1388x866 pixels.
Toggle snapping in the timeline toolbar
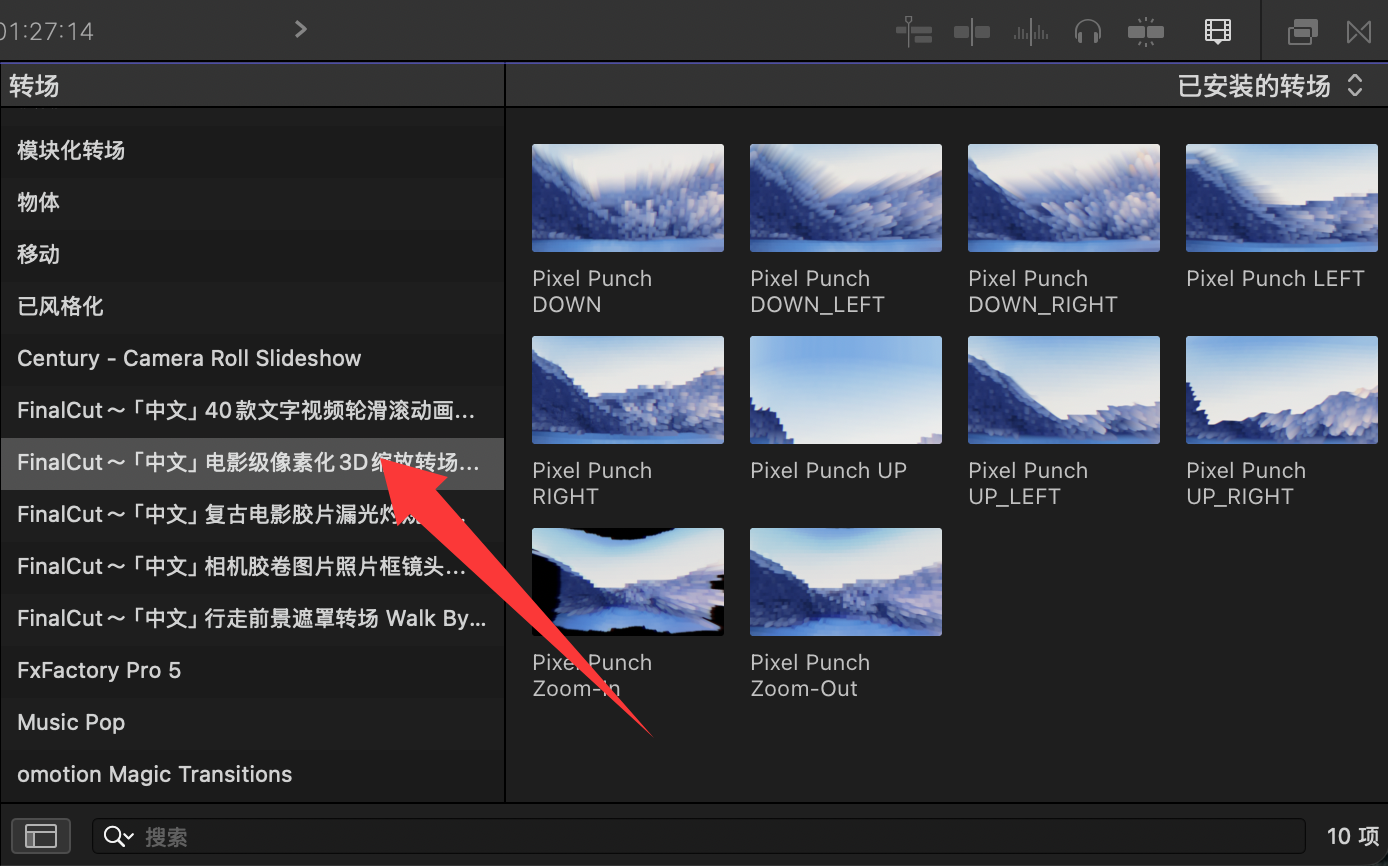click(x=1145, y=32)
